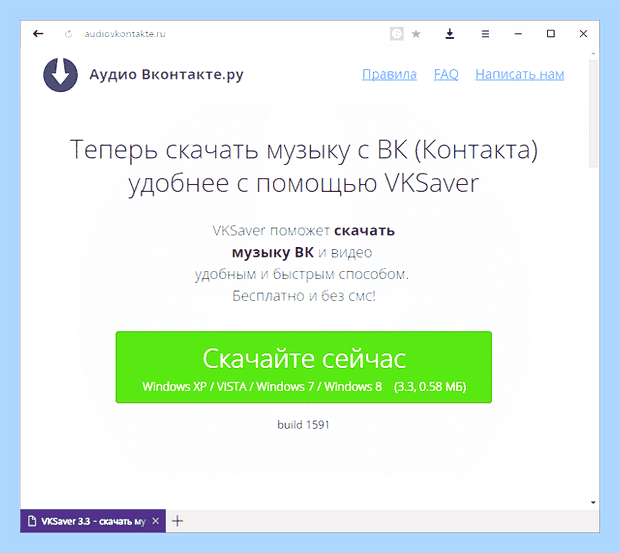Click the Аудио Вконтакте.ру site title
Screen dimensions: 620x553
(166, 74)
